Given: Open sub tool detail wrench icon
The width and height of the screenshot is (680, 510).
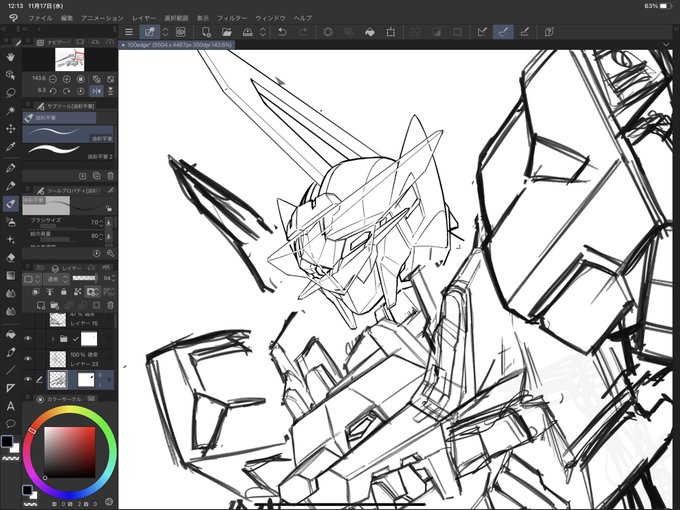Looking at the screenshot, I should click(x=110, y=253).
